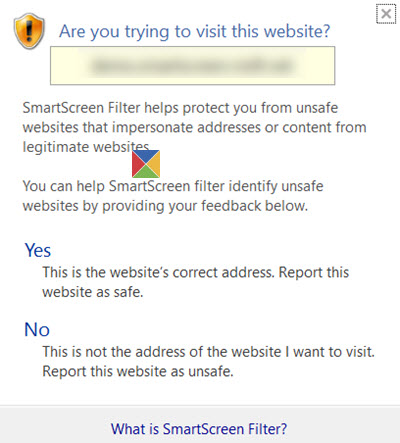Click 'This is the website's correct address' text
The image size is (400, 443).
click(159, 272)
